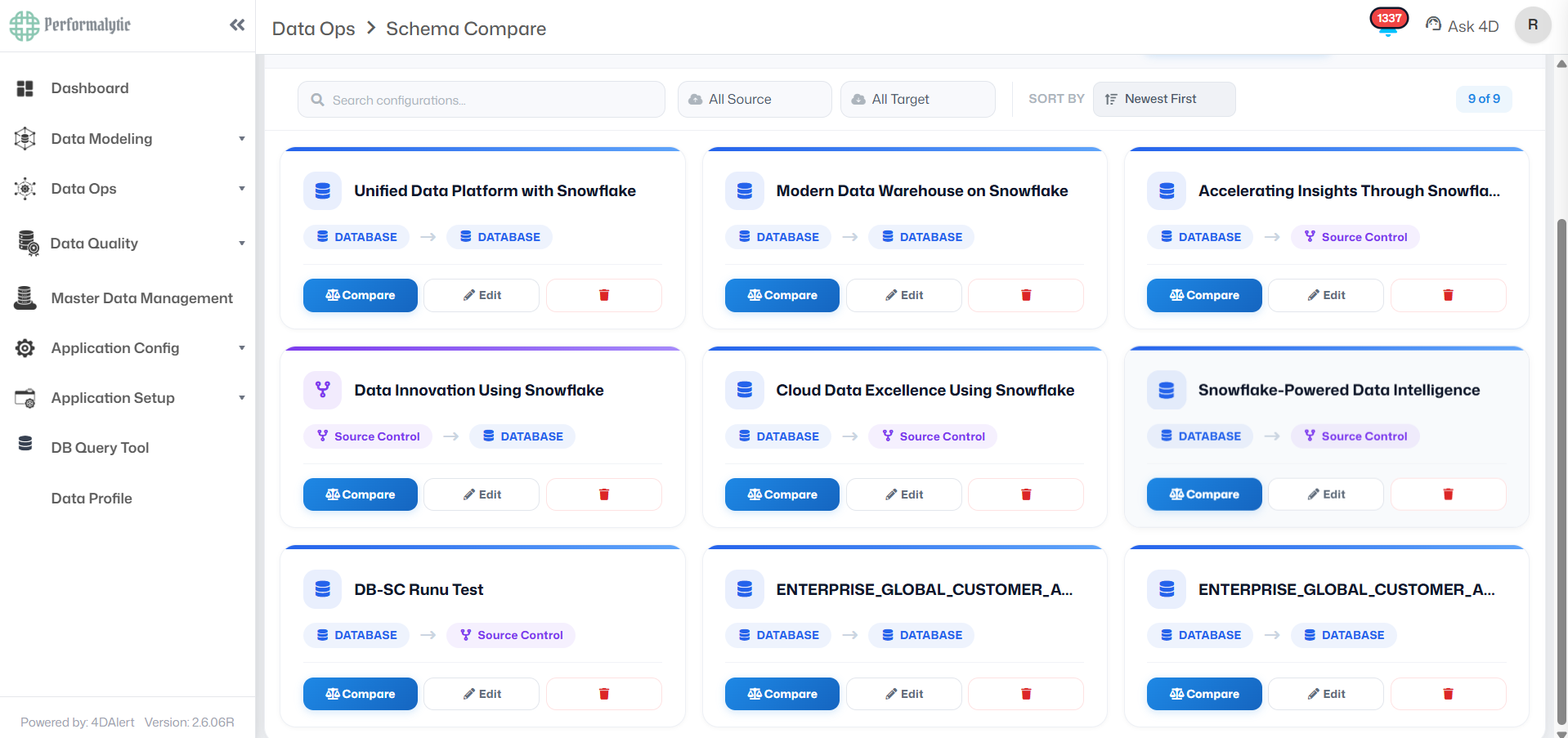Screen dimensions: 1568x738
Task: Delete Snowflake-Powered Data Intelligence
Action: 1448,494
